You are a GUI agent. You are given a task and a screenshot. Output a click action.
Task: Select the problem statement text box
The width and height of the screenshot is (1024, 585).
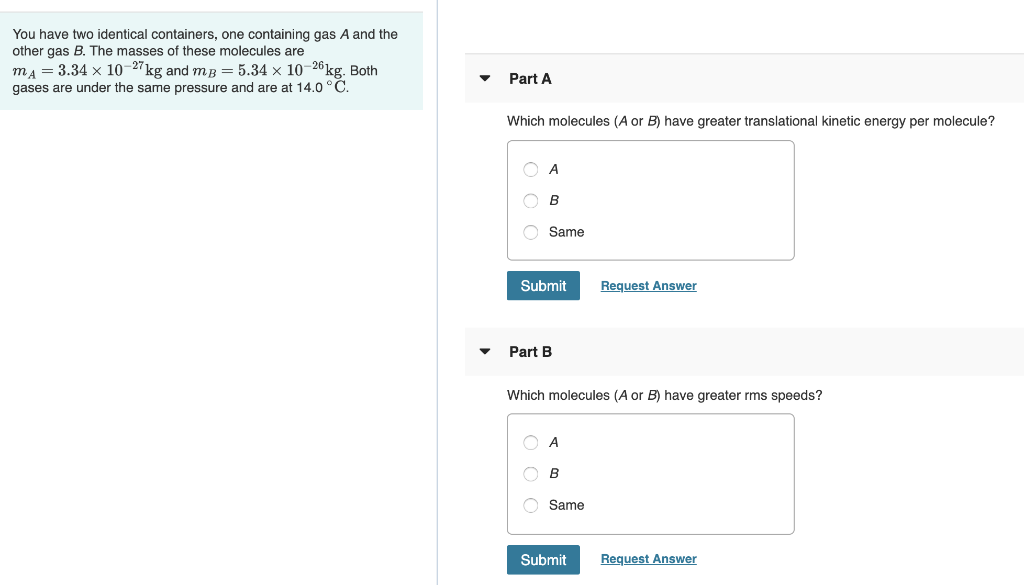pyautogui.click(x=211, y=60)
